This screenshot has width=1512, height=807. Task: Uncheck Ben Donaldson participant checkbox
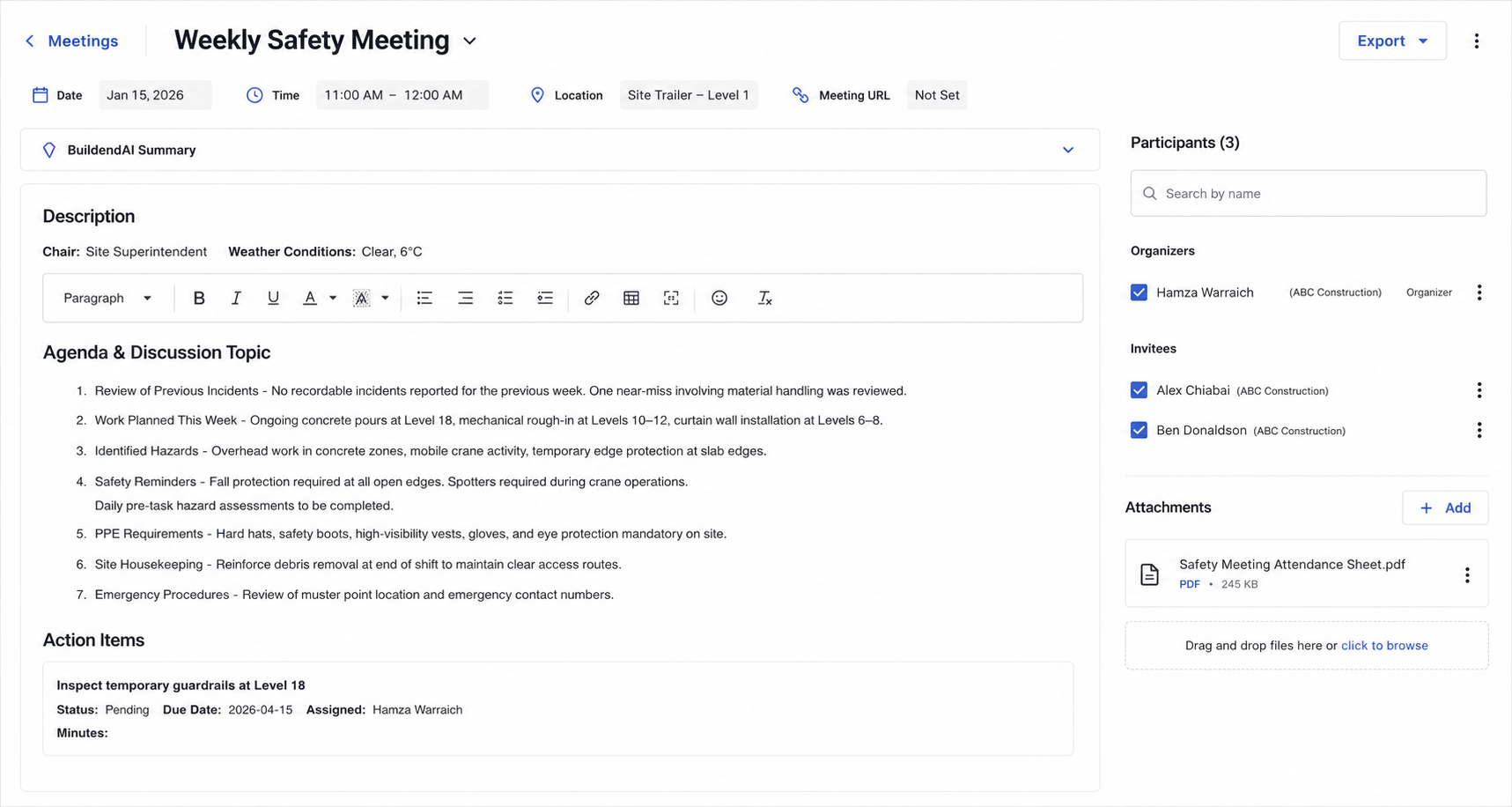[1139, 430]
